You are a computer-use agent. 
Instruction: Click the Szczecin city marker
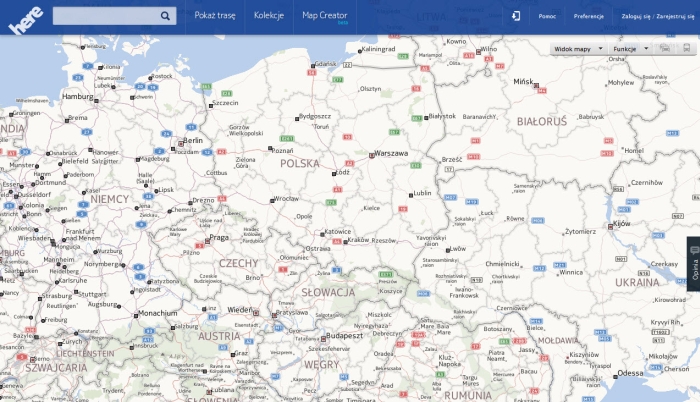tap(211, 106)
